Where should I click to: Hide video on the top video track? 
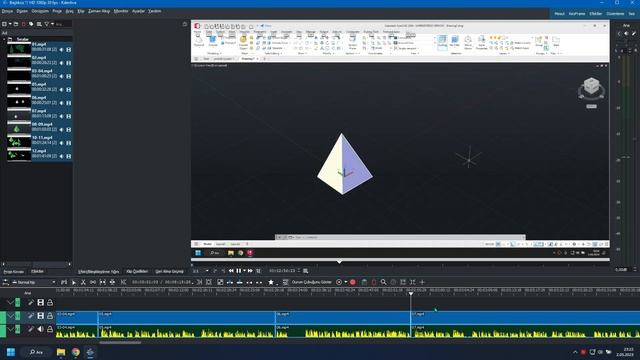tap(40, 302)
